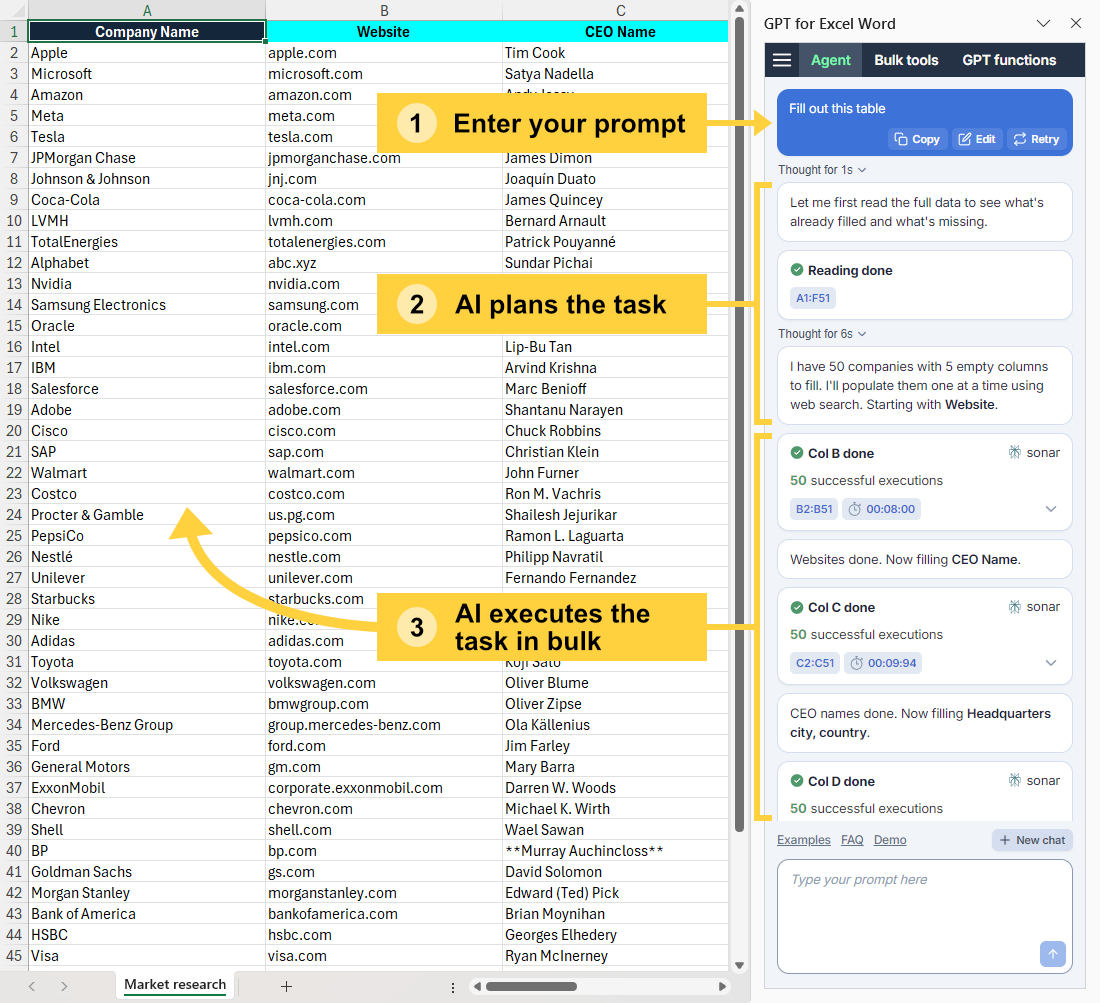Open the hamburger menu in the GPT panel
The image size is (1100, 1003).
781,59
